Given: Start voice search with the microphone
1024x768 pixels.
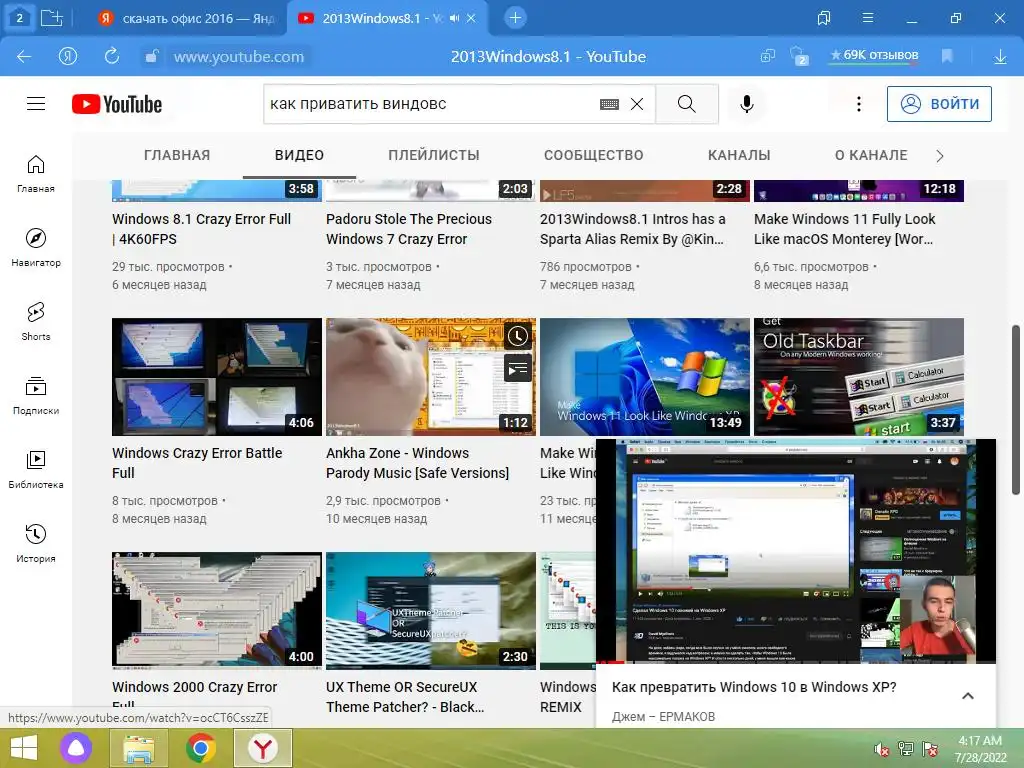Looking at the screenshot, I should pyautogui.click(x=746, y=104).
